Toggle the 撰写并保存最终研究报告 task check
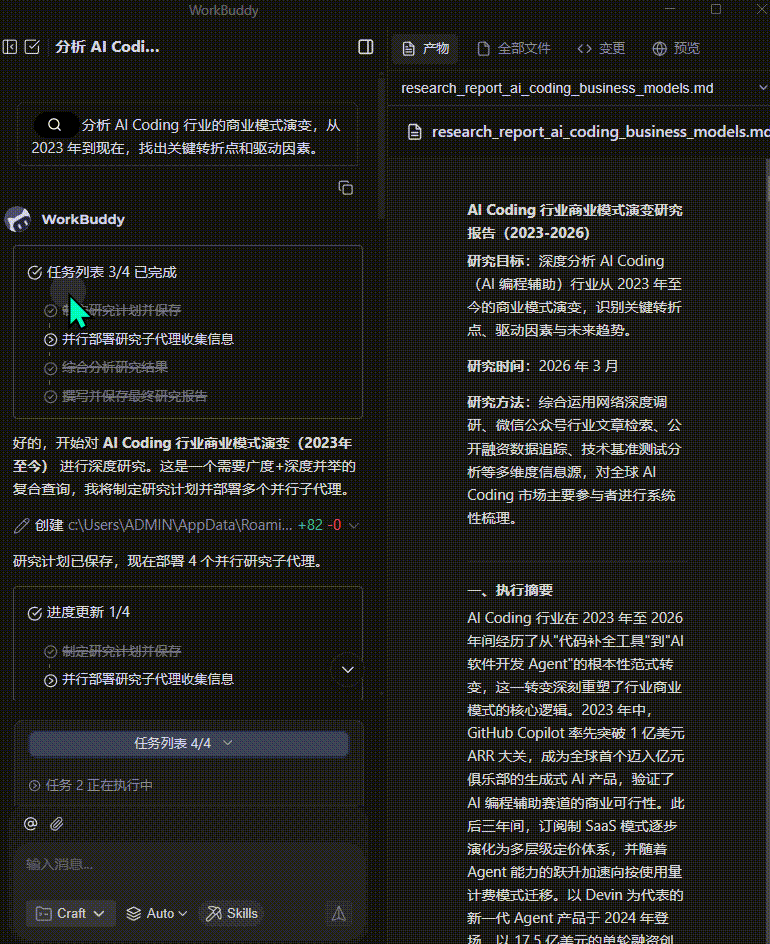The width and height of the screenshot is (770, 944). coord(51,397)
